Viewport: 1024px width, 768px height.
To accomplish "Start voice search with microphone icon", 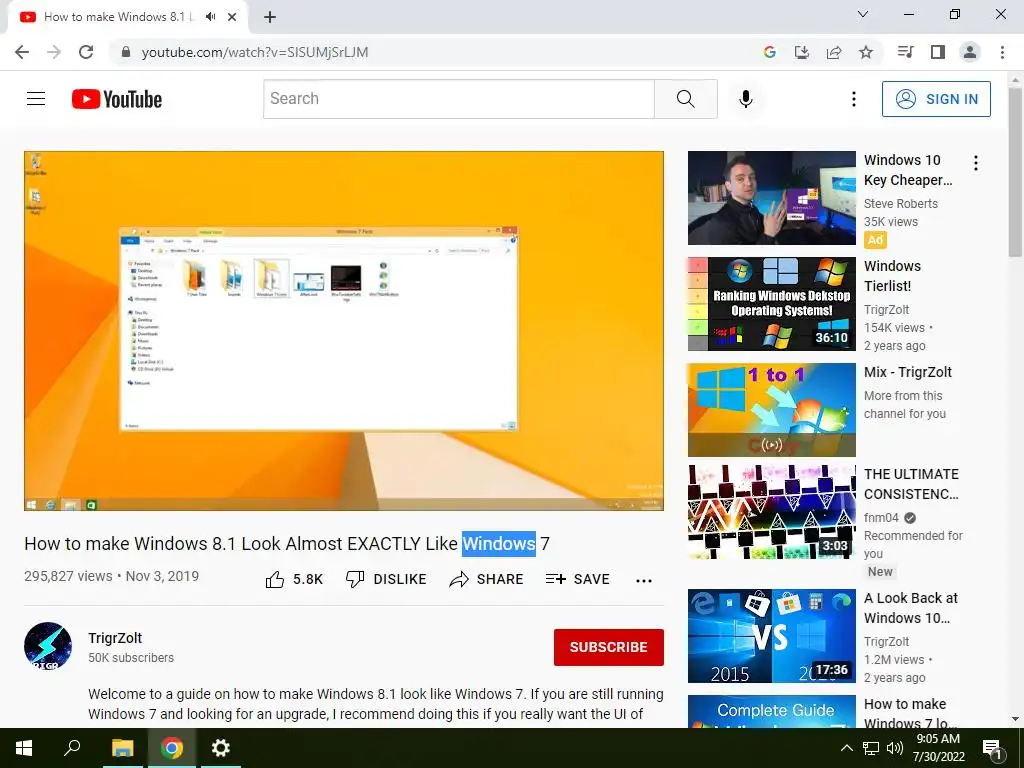I will [x=746, y=99].
